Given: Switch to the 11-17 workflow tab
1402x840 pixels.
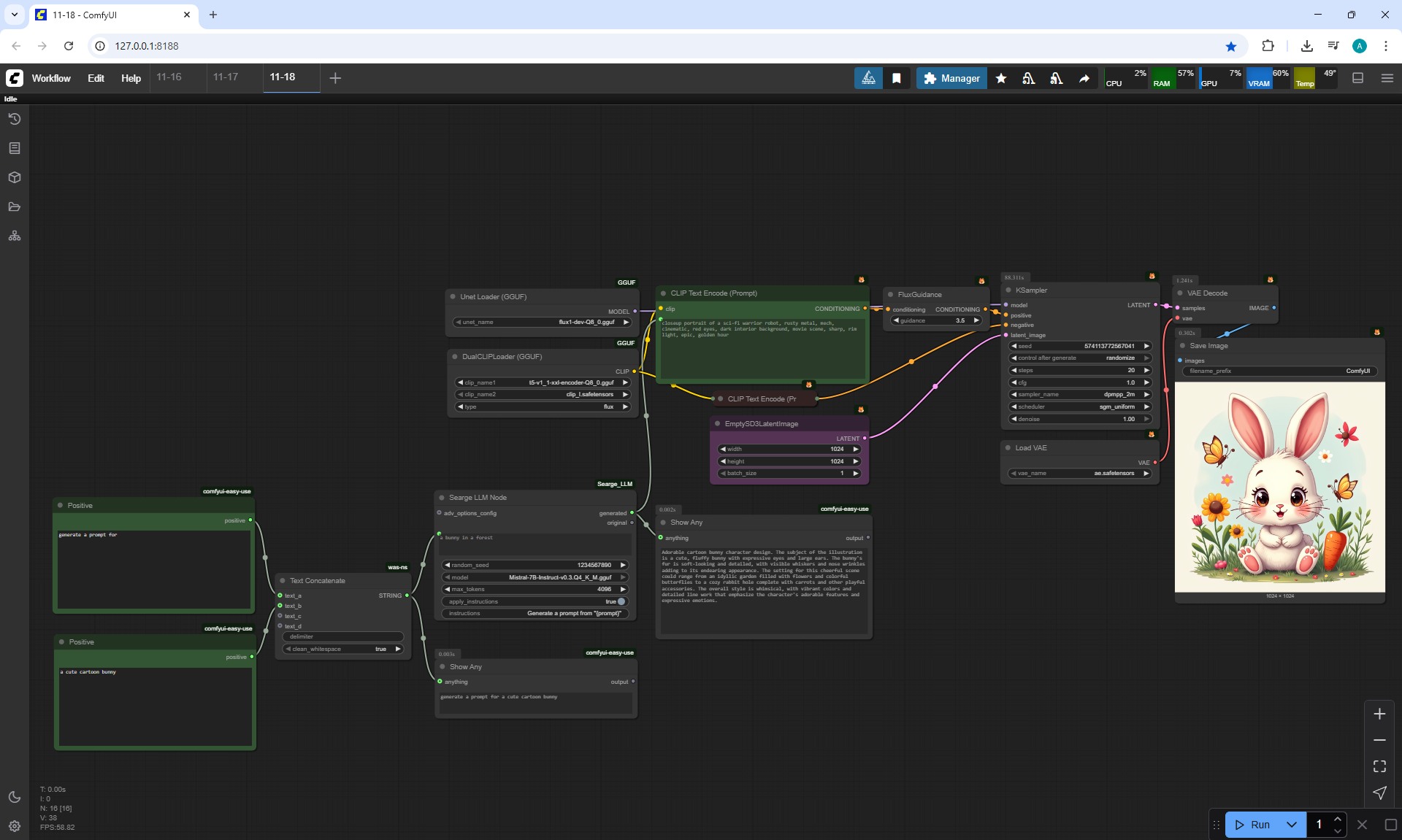Looking at the screenshot, I should coord(226,77).
